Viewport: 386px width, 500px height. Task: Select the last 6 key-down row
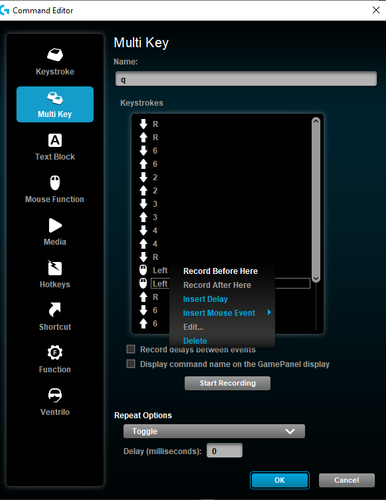tap(153, 310)
